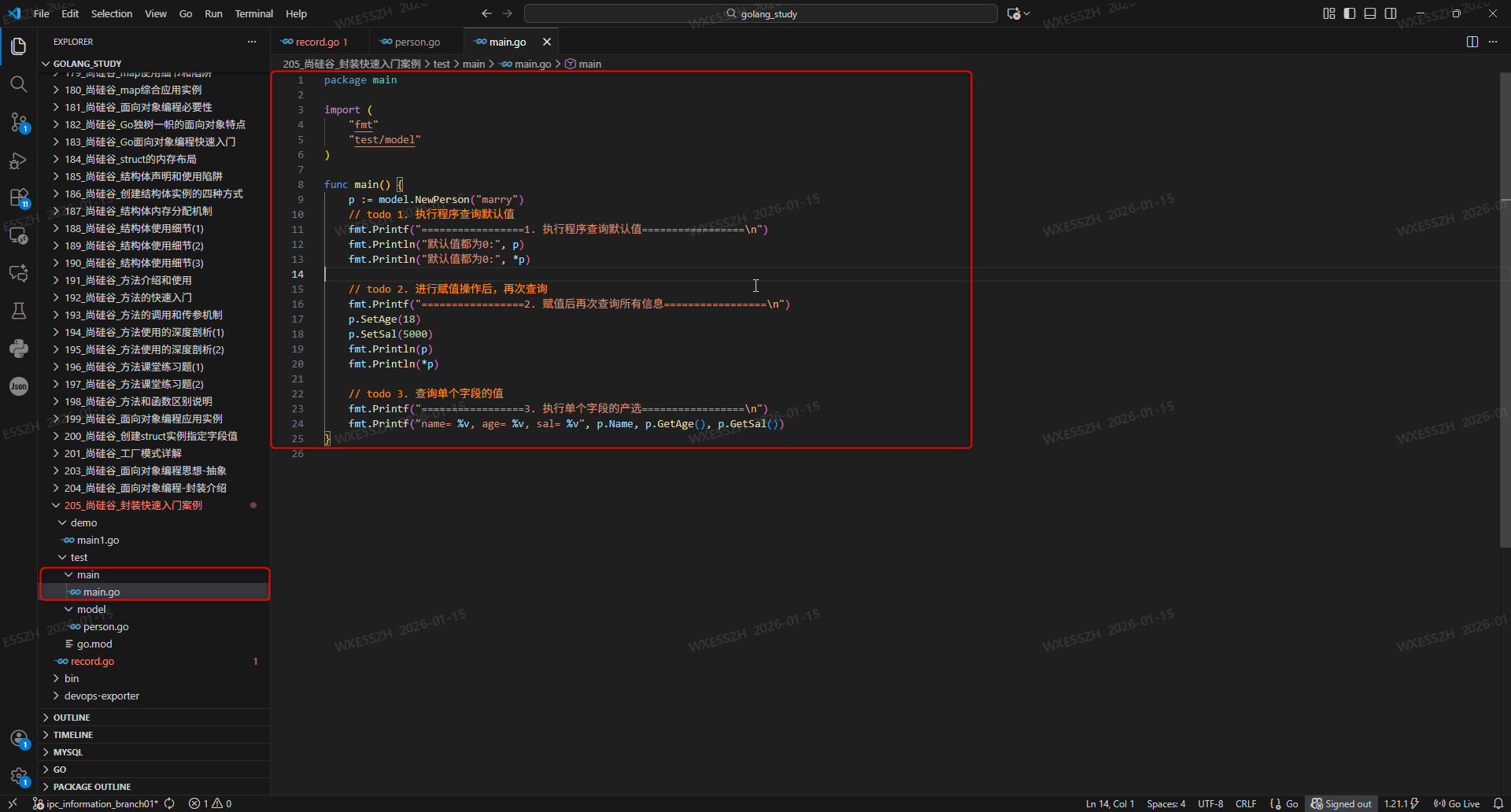Change line ending via CRLF status item
The width and height of the screenshot is (1511, 812).
[1246, 803]
